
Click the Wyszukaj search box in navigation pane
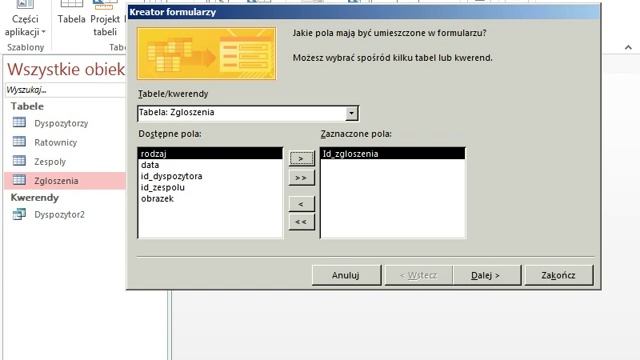[65, 90]
